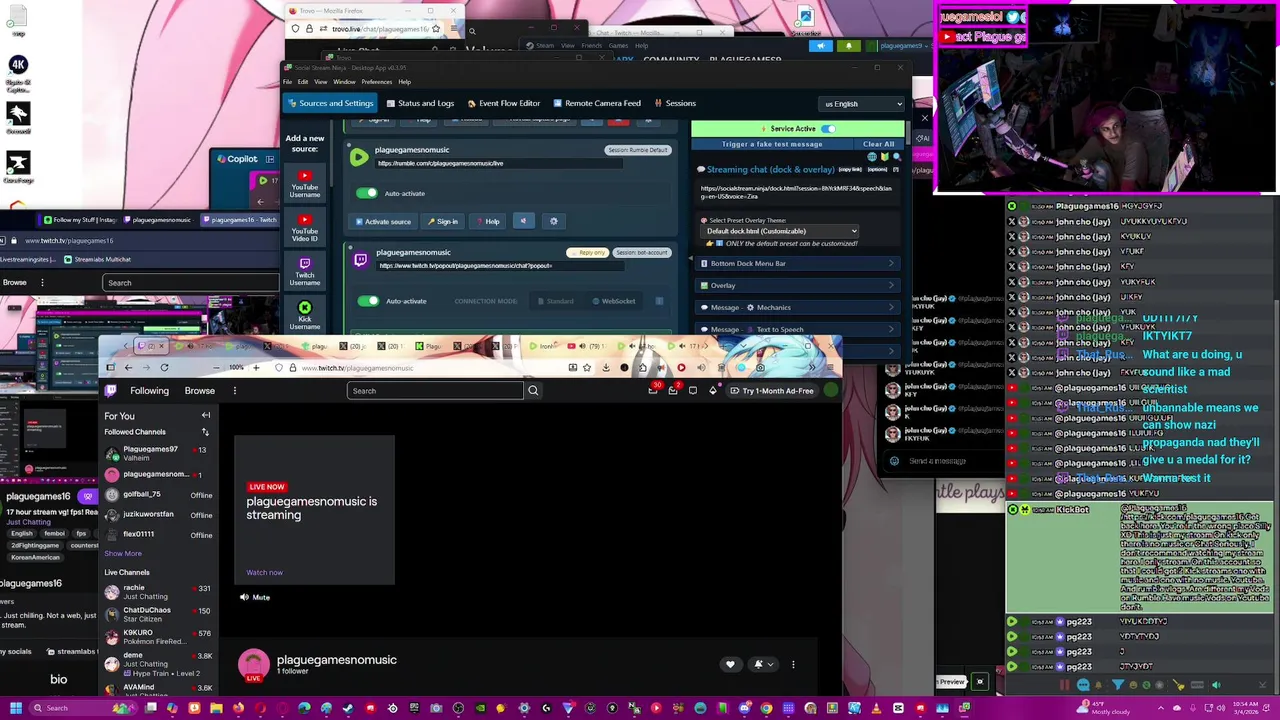The image size is (1280, 720).
Task: Expand Message Text to Speech section
Action: click(799, 329)
